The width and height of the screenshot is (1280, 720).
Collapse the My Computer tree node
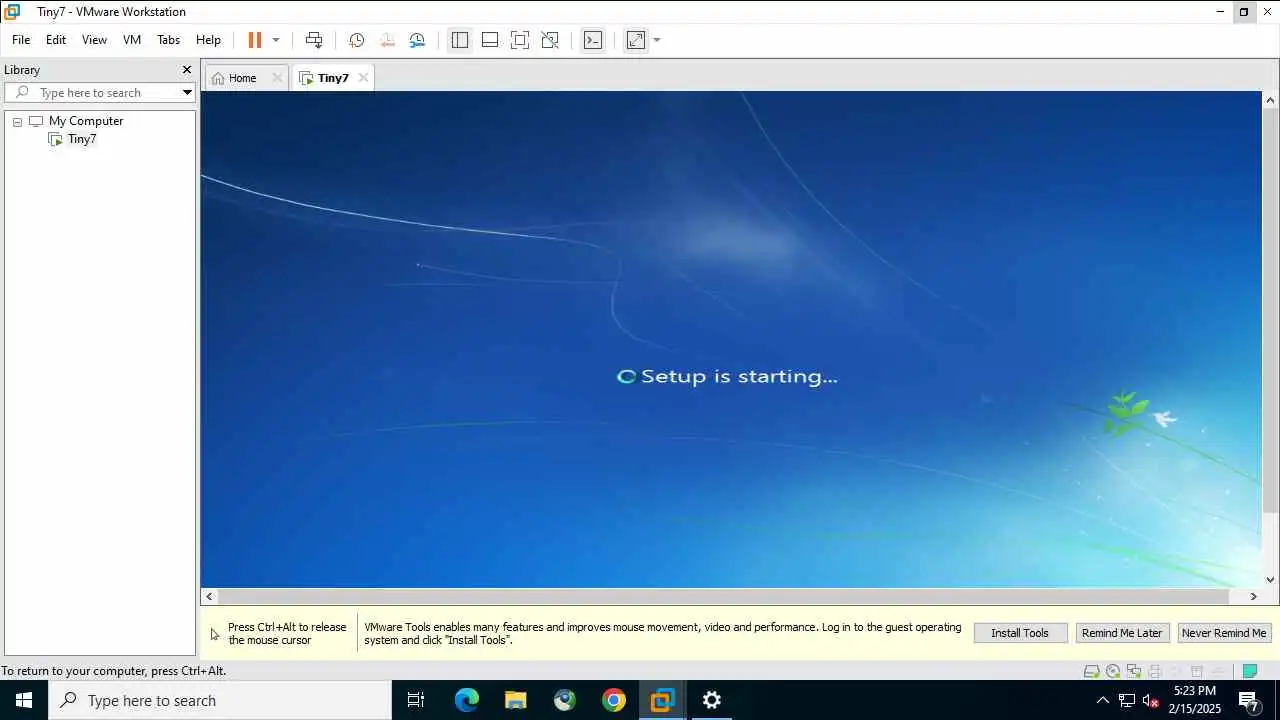click(17, 122)
